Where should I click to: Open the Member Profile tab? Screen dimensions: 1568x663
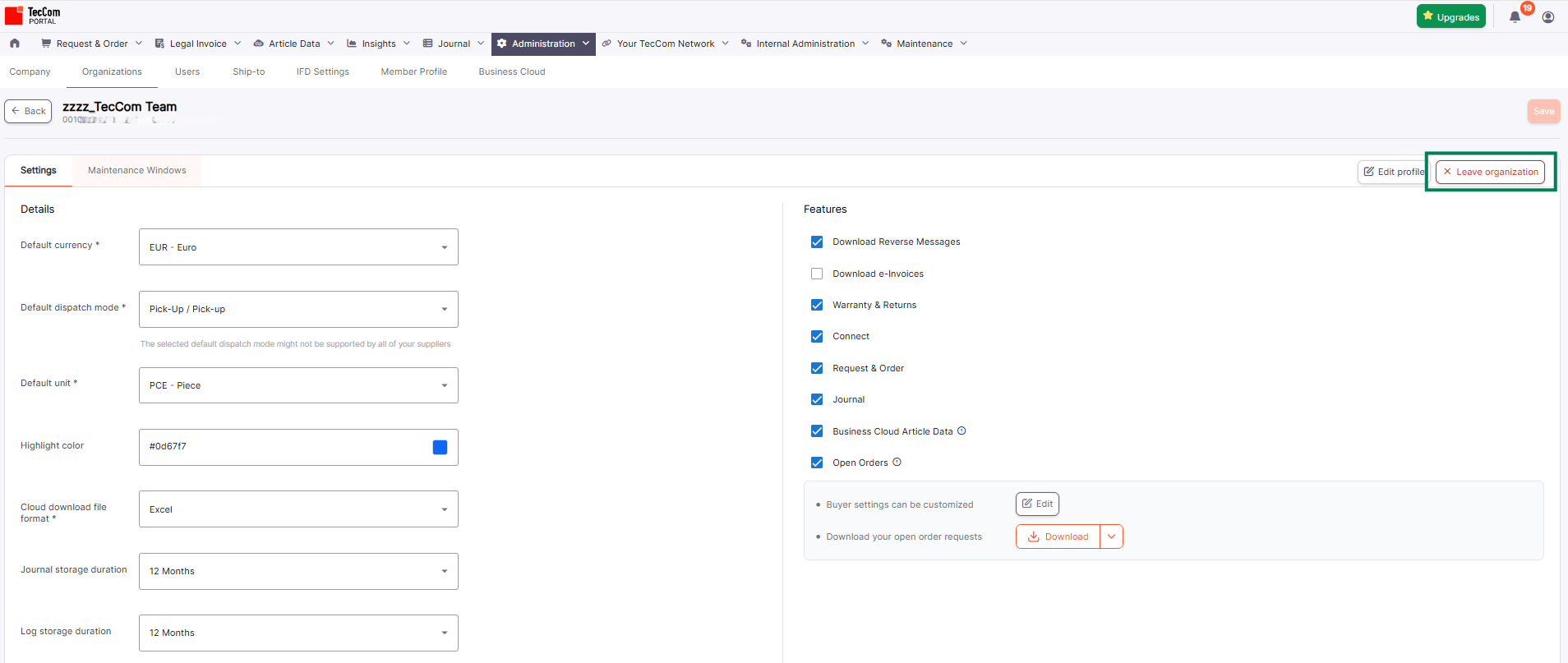(414, 71)
